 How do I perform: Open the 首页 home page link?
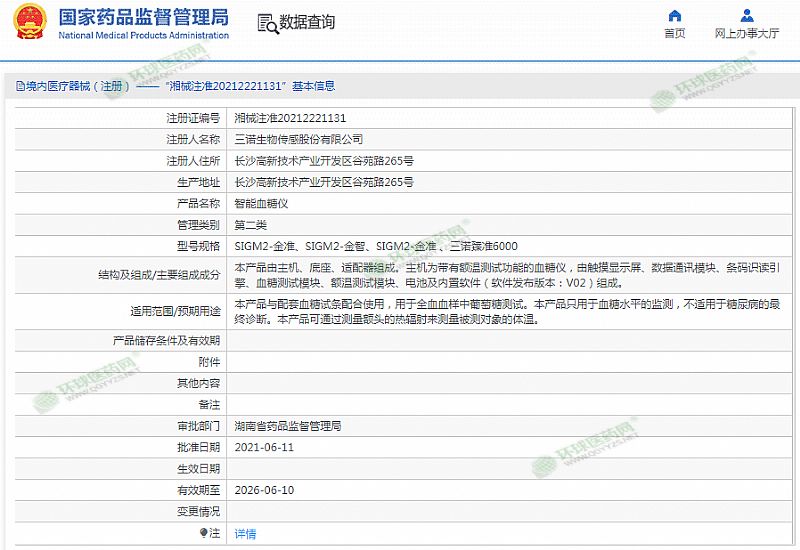(x=675, y=33)
